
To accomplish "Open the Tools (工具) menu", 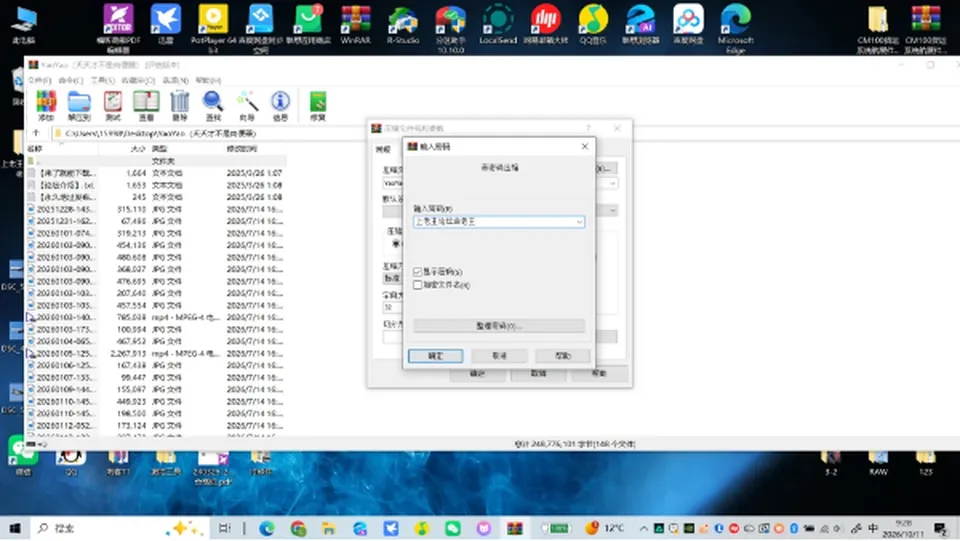I will tap(102, 80).
